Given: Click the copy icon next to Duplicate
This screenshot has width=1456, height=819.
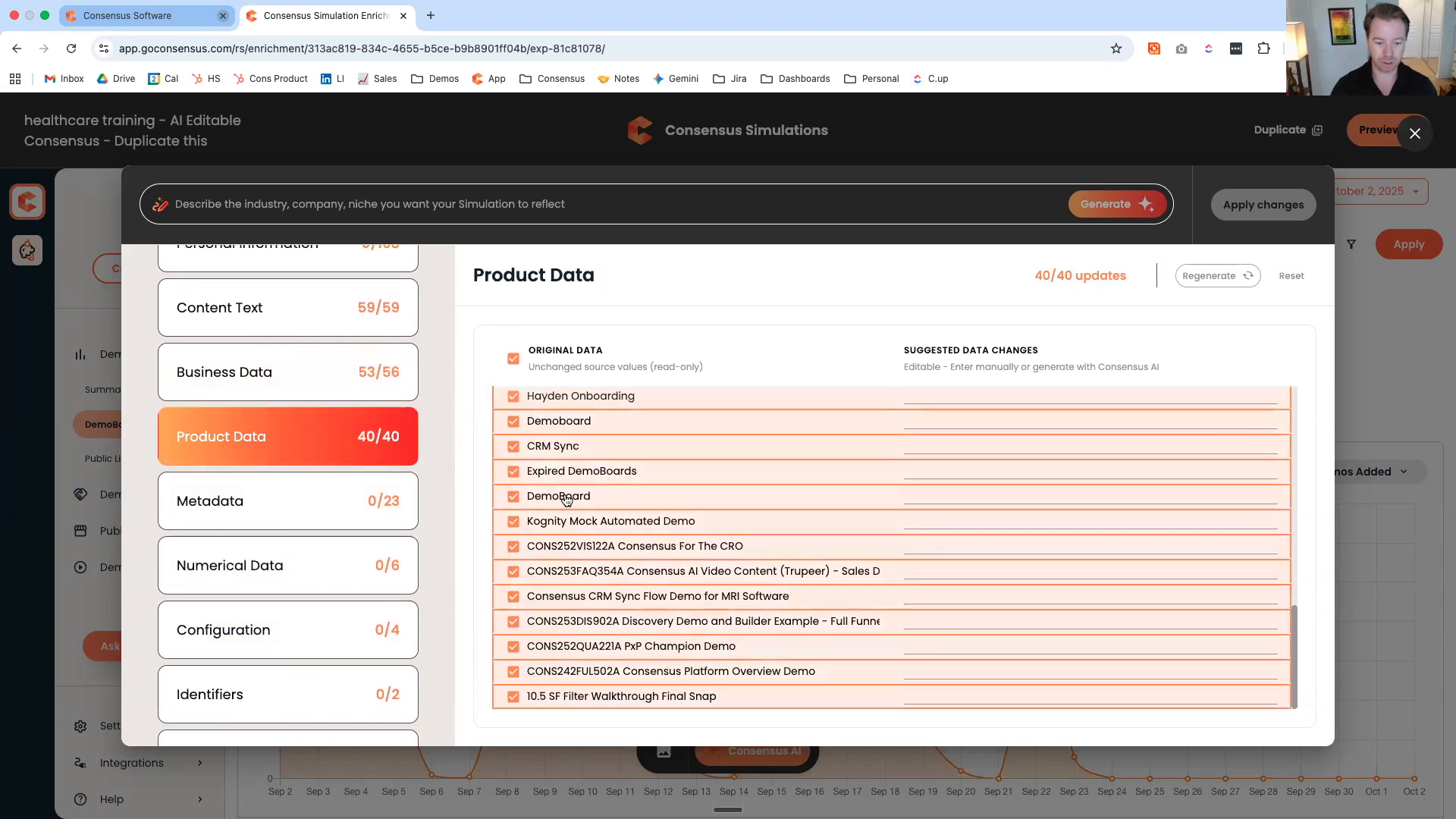Looking at the screenshot, I should pyautogui.click(x=1318, y=130).
